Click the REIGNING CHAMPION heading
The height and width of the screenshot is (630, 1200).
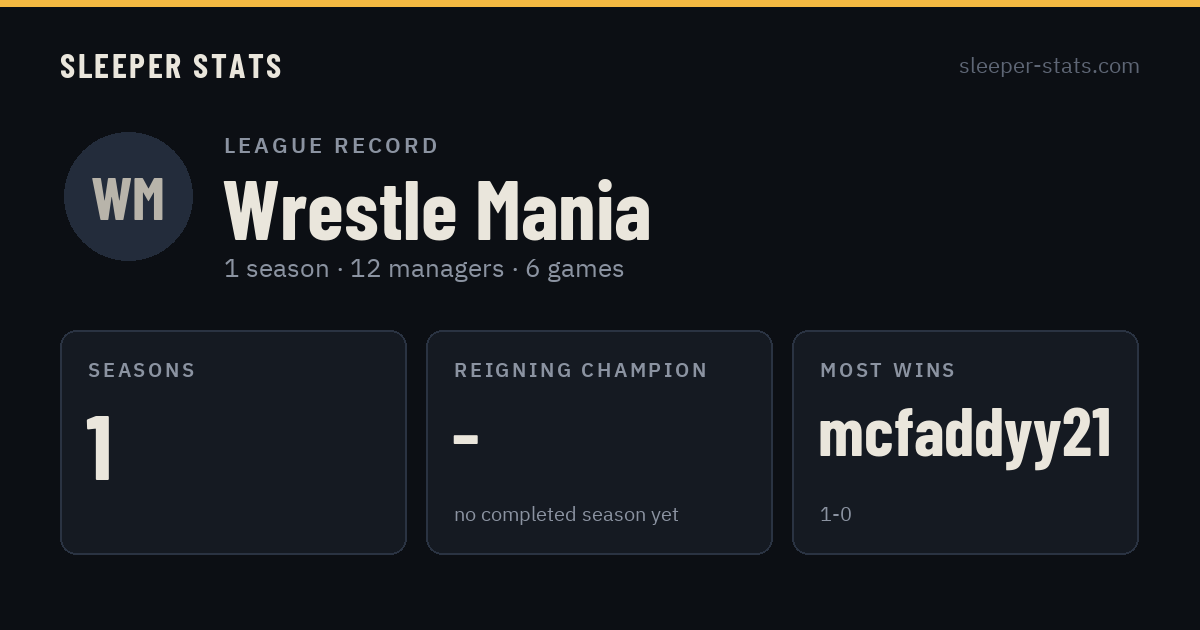[581, 370]
